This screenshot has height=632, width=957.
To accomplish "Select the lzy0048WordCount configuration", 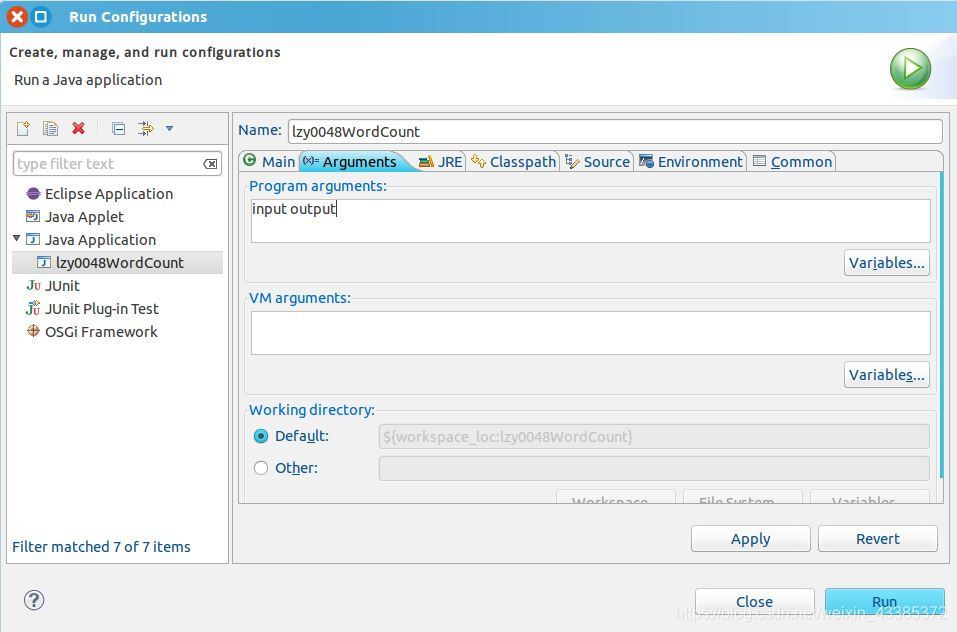I will [119, 263].
